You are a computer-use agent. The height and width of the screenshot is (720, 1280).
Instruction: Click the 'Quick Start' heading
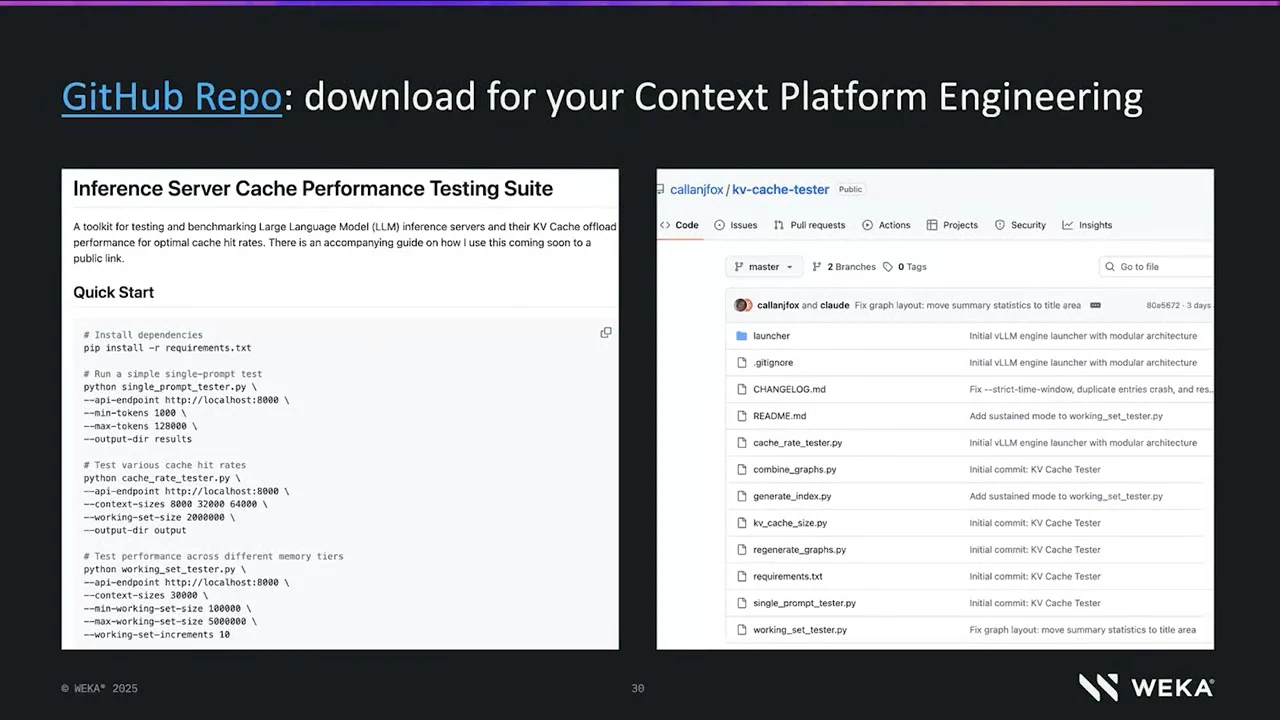pos(114,292)
